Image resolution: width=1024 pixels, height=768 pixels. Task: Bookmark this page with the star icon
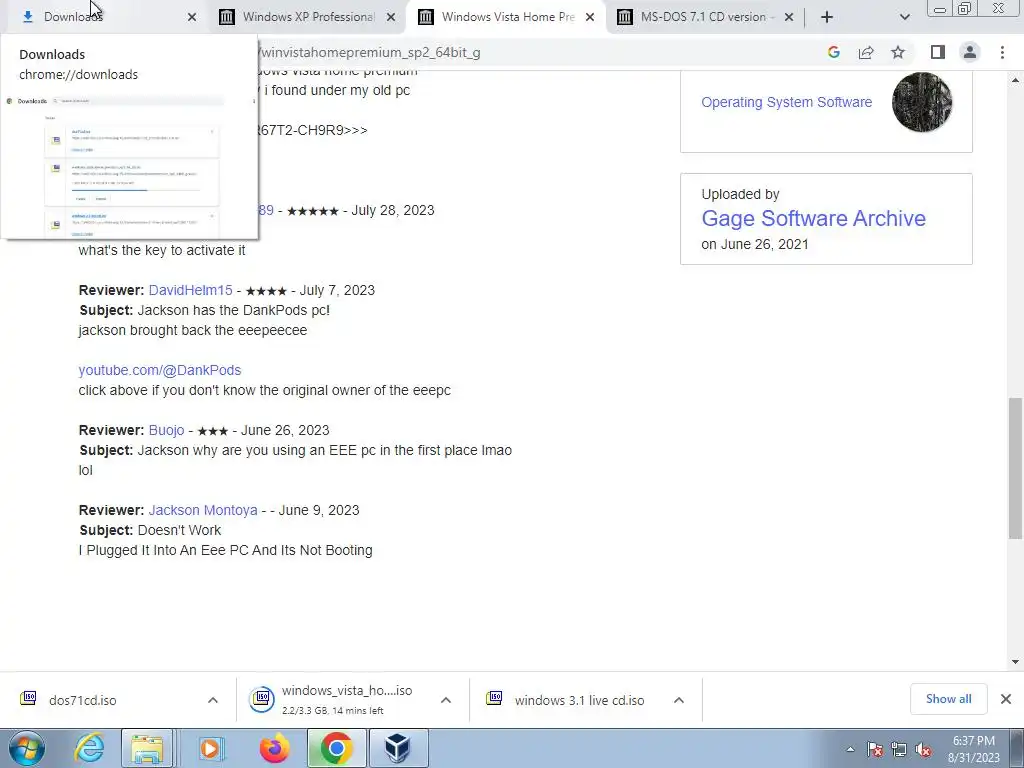coord(898,52)
